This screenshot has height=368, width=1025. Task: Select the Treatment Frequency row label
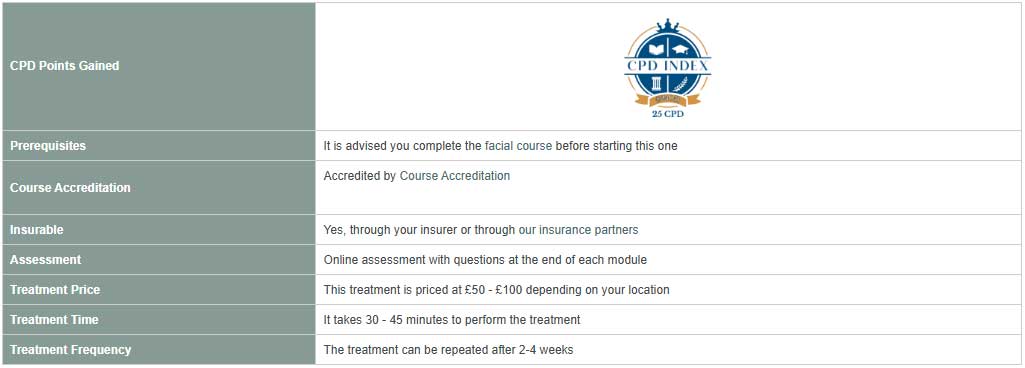point(159,350)
